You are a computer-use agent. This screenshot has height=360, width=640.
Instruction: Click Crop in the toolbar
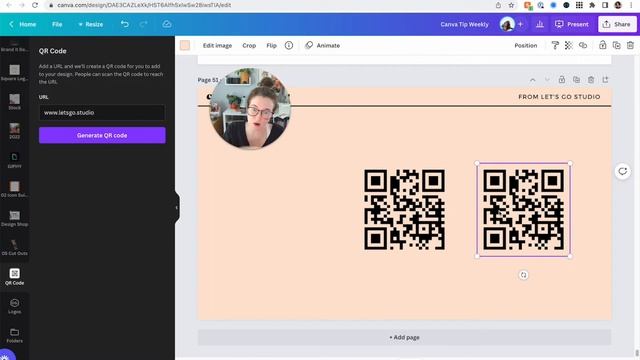pos(249,45)
